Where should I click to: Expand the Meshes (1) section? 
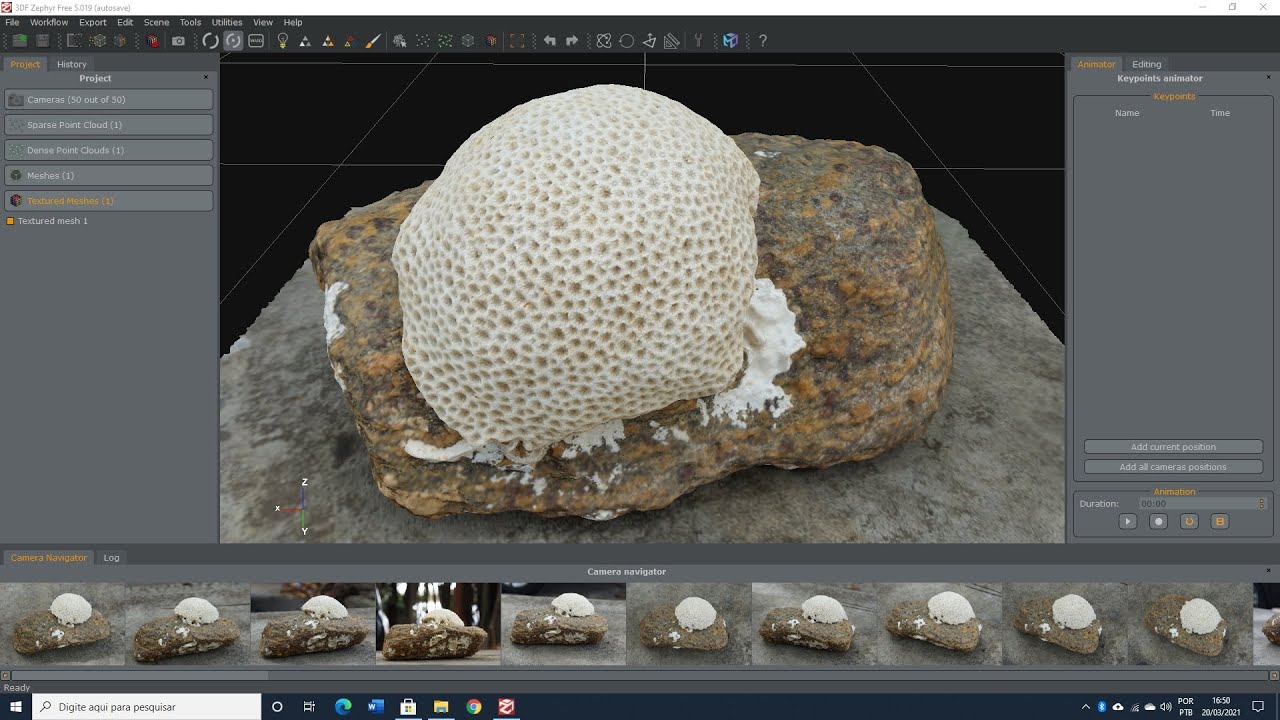109,176
